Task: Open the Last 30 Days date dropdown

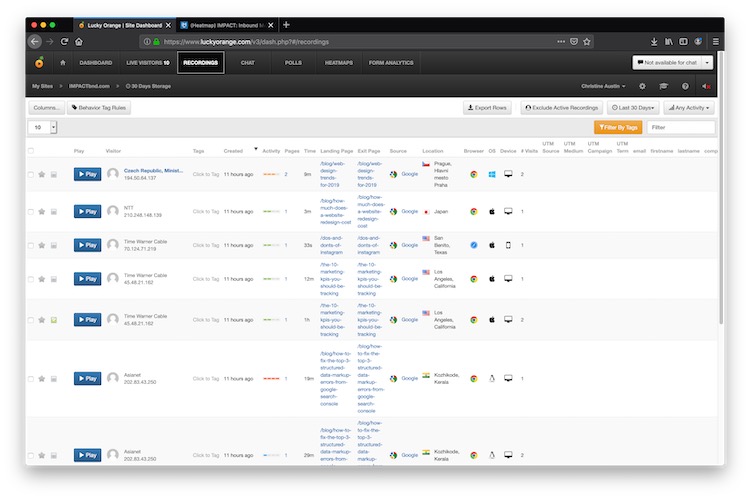Action: pos(633,108)
